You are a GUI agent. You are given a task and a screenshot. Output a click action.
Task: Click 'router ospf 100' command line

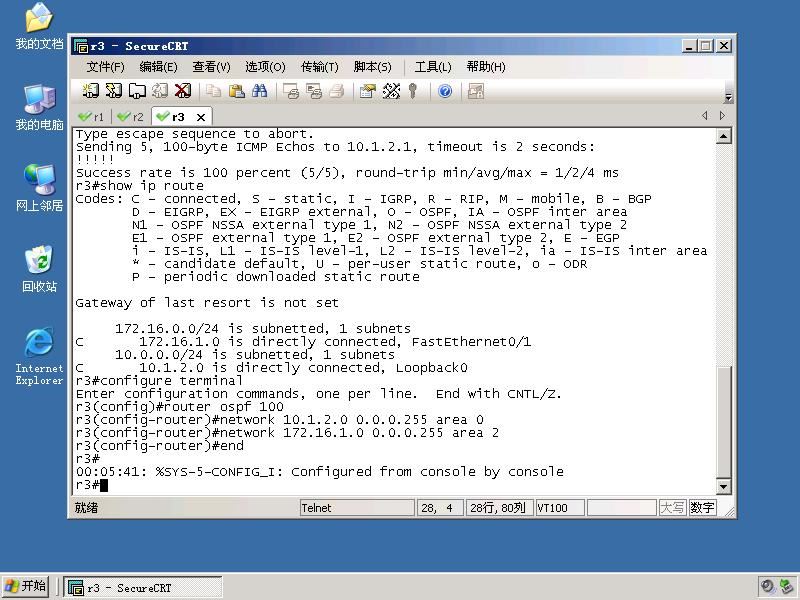[x=180, y=407]
